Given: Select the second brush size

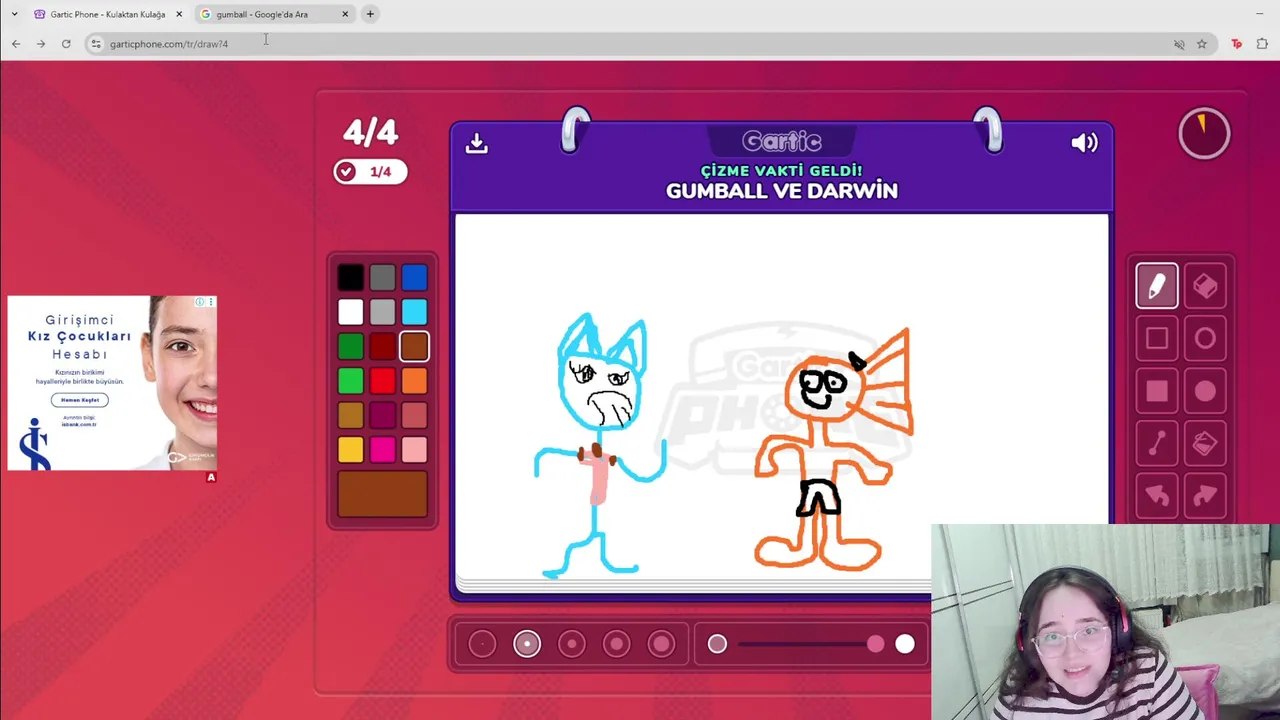Looking at the screenshot, I should tap(527, 644).
